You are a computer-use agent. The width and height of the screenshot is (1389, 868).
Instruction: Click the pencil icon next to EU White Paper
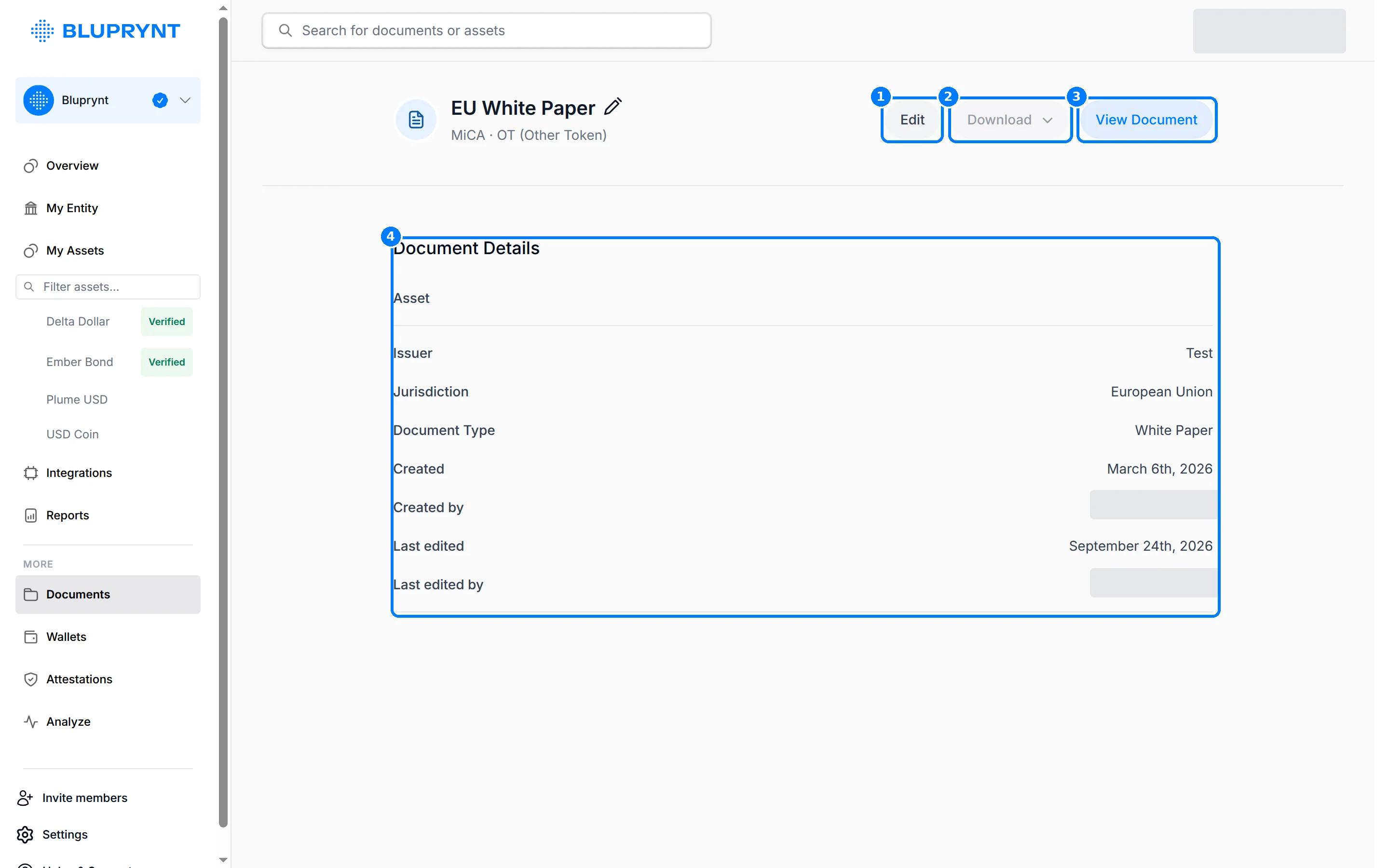(613, 107)
